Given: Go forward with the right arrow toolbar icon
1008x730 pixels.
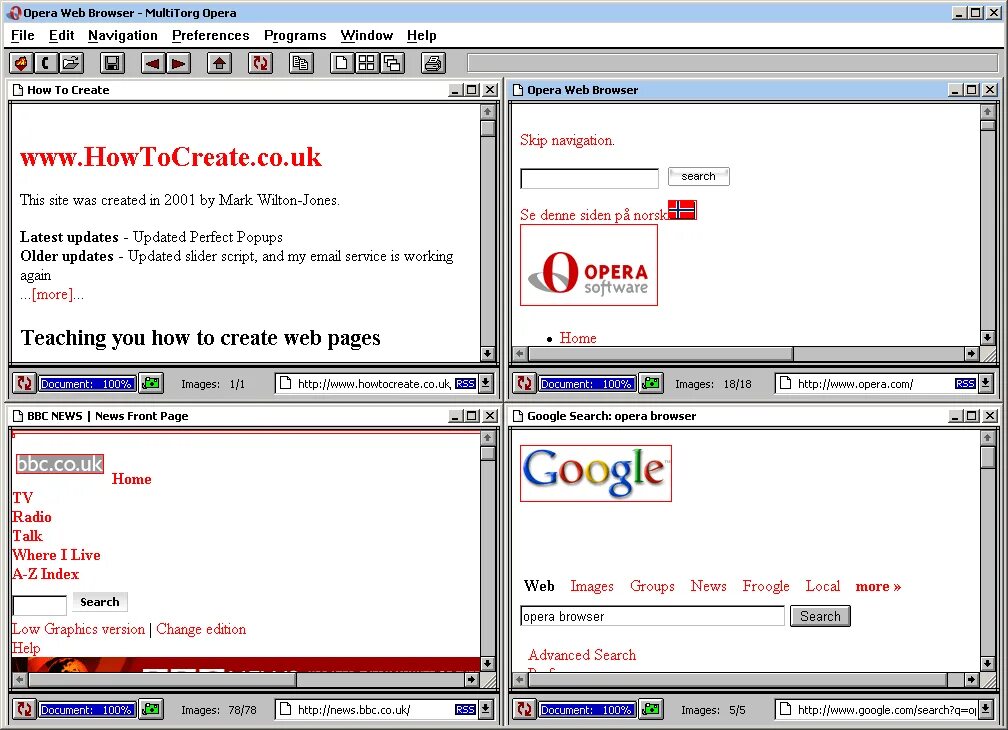Looking at the screenshot, I should [x=178, y=63].
